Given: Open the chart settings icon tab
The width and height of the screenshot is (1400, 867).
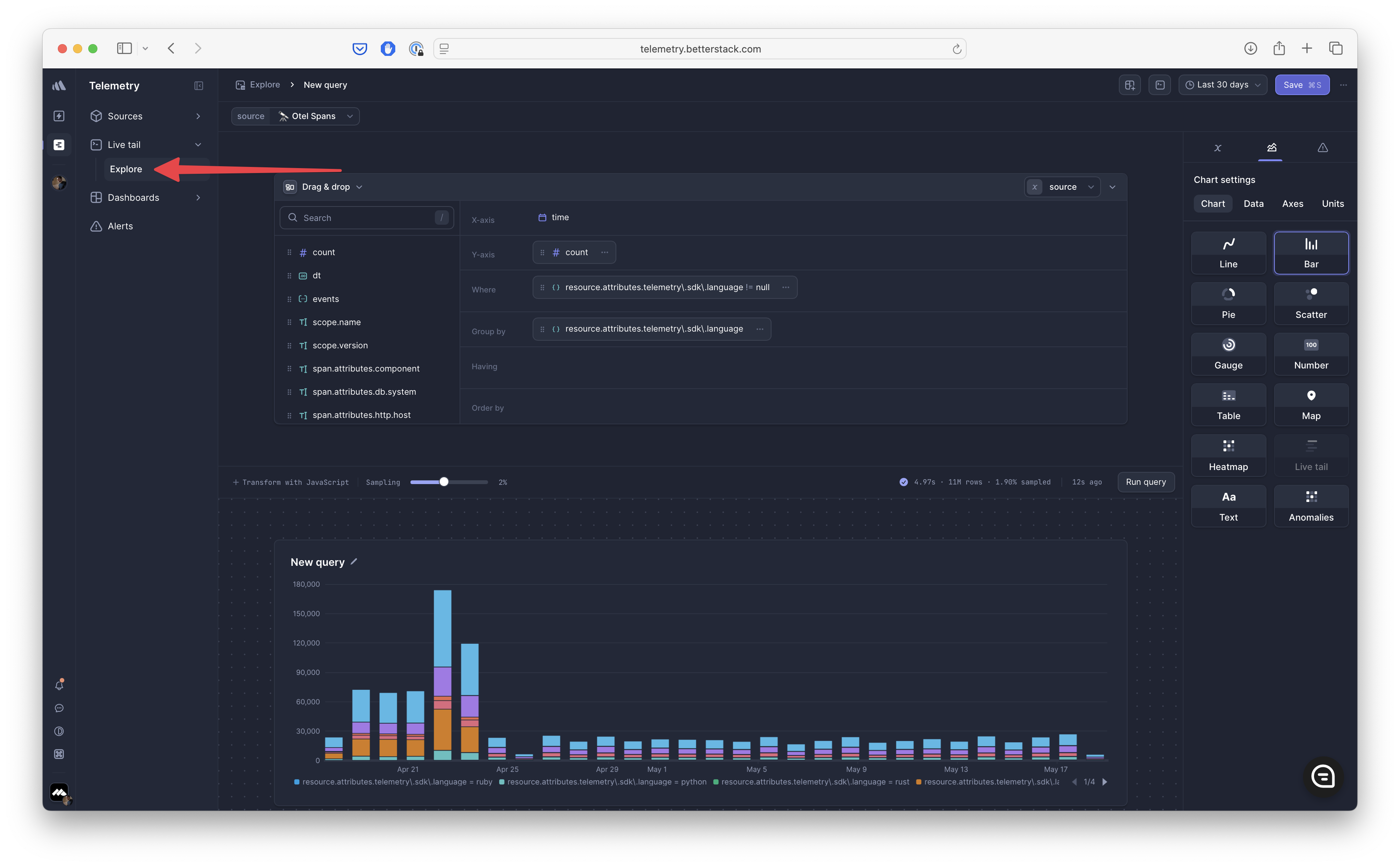Looking at the screenshot, I should (1271, 148).
